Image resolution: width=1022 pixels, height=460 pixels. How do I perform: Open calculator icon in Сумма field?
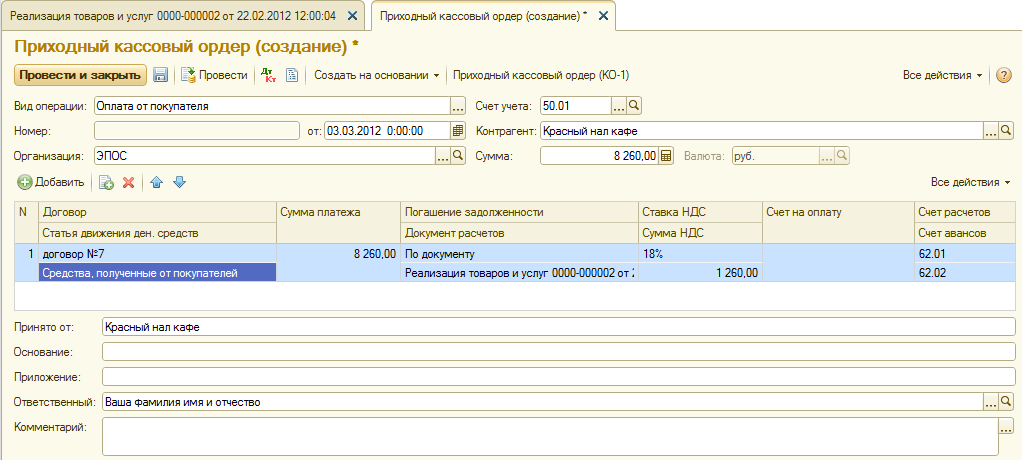[x=667, y=156]
